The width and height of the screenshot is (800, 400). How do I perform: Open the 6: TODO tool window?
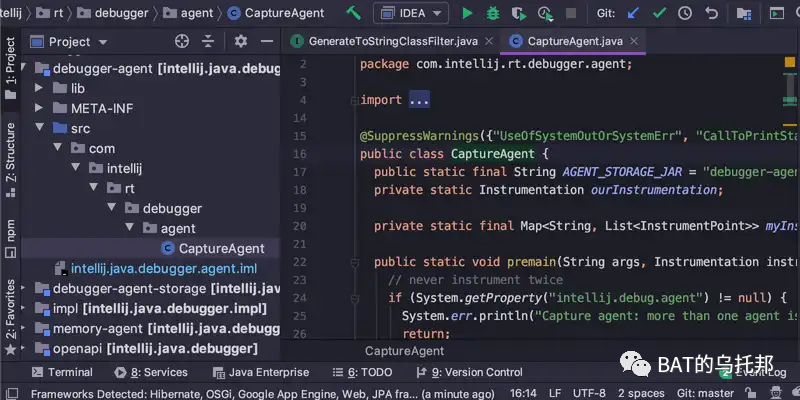point(362,372)
